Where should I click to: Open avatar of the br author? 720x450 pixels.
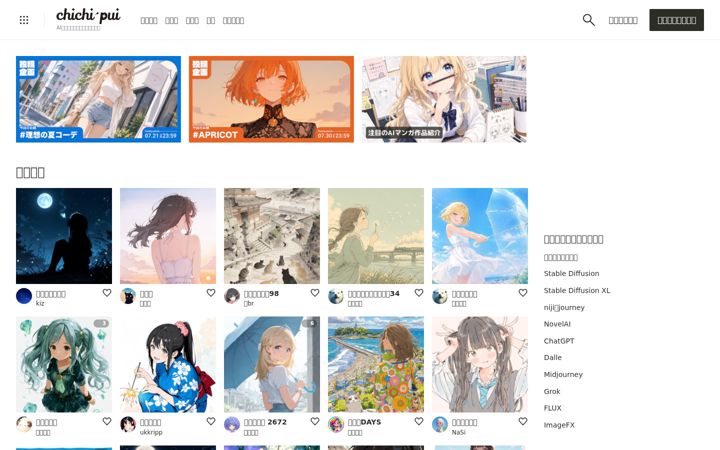(x=232, y=296)
